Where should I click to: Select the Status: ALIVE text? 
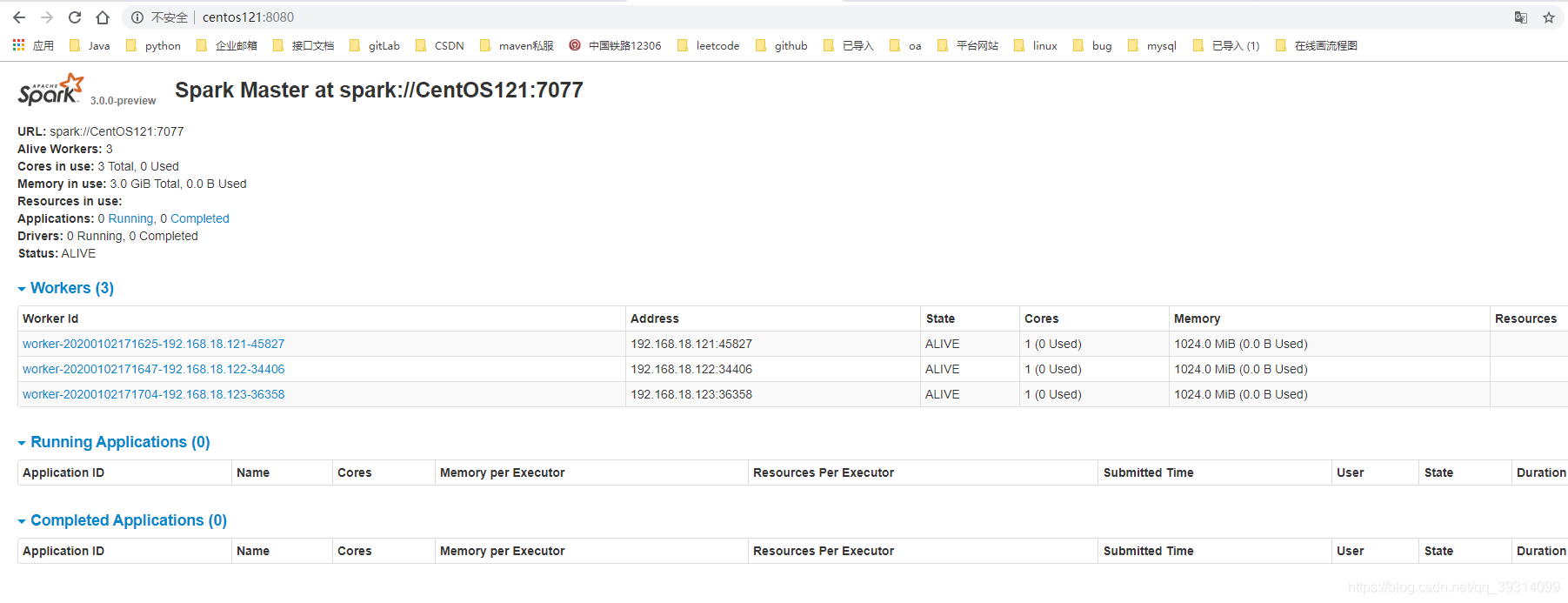pyautogui.click(x=57, y=253)
